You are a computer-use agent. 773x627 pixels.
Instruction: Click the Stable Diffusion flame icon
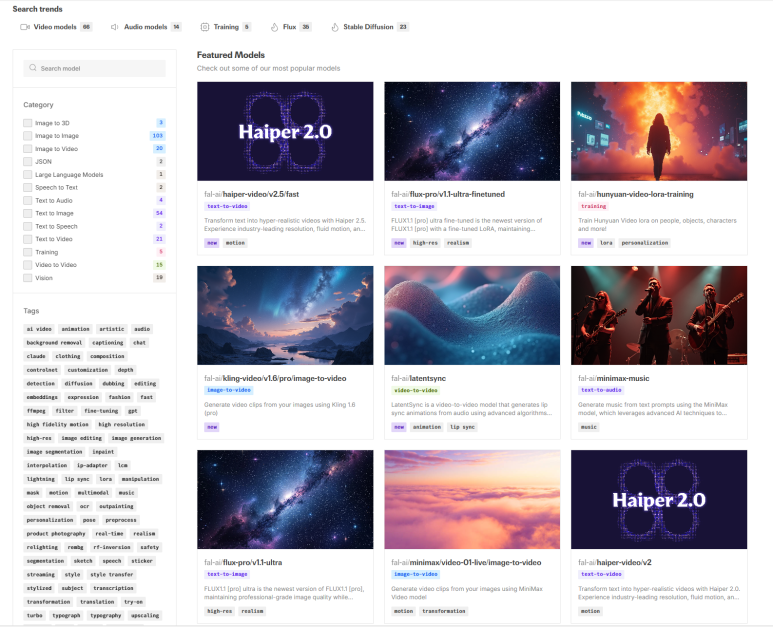click(335, 27)
